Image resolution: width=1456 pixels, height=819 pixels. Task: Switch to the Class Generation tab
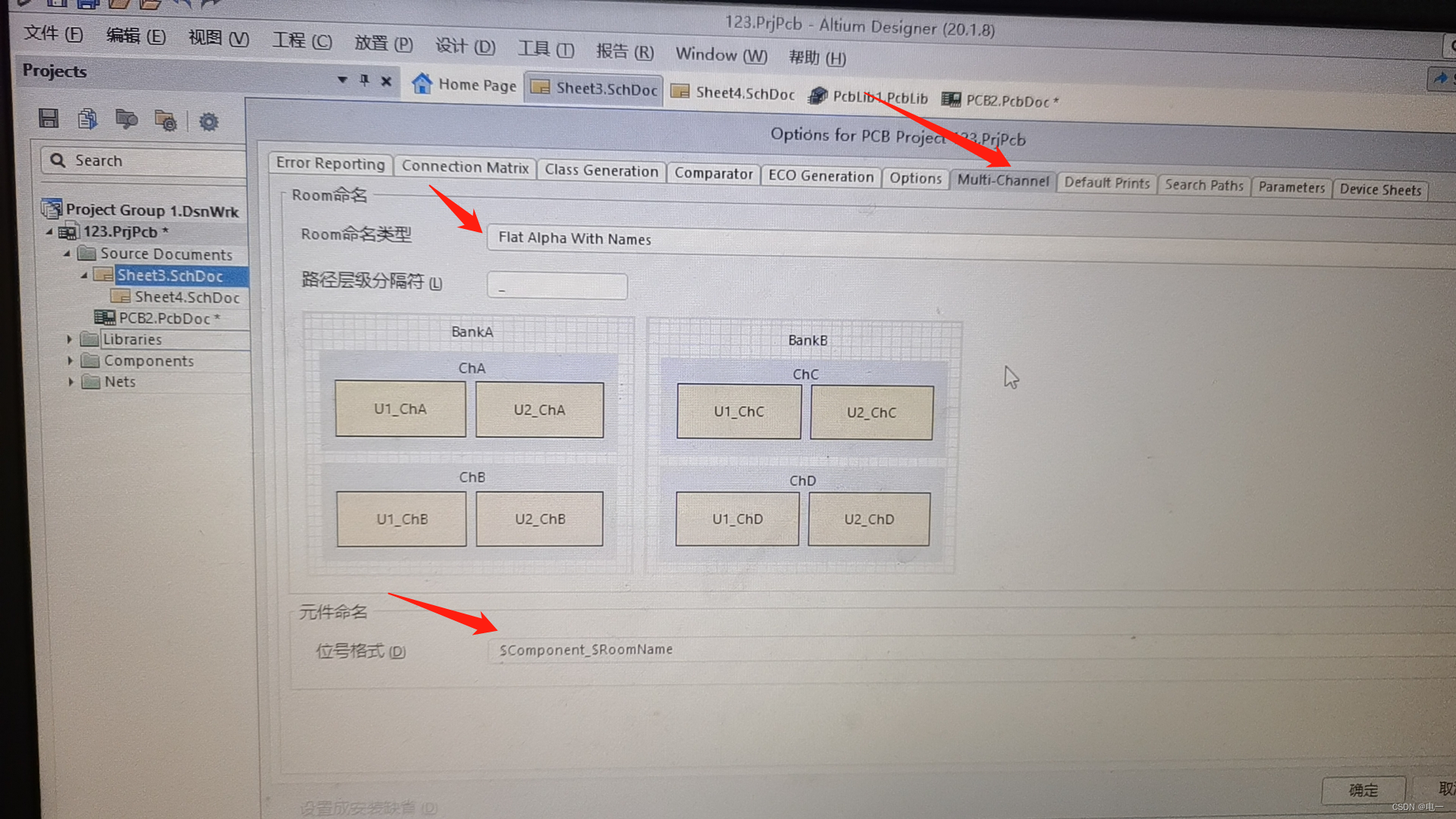[601, 171]
